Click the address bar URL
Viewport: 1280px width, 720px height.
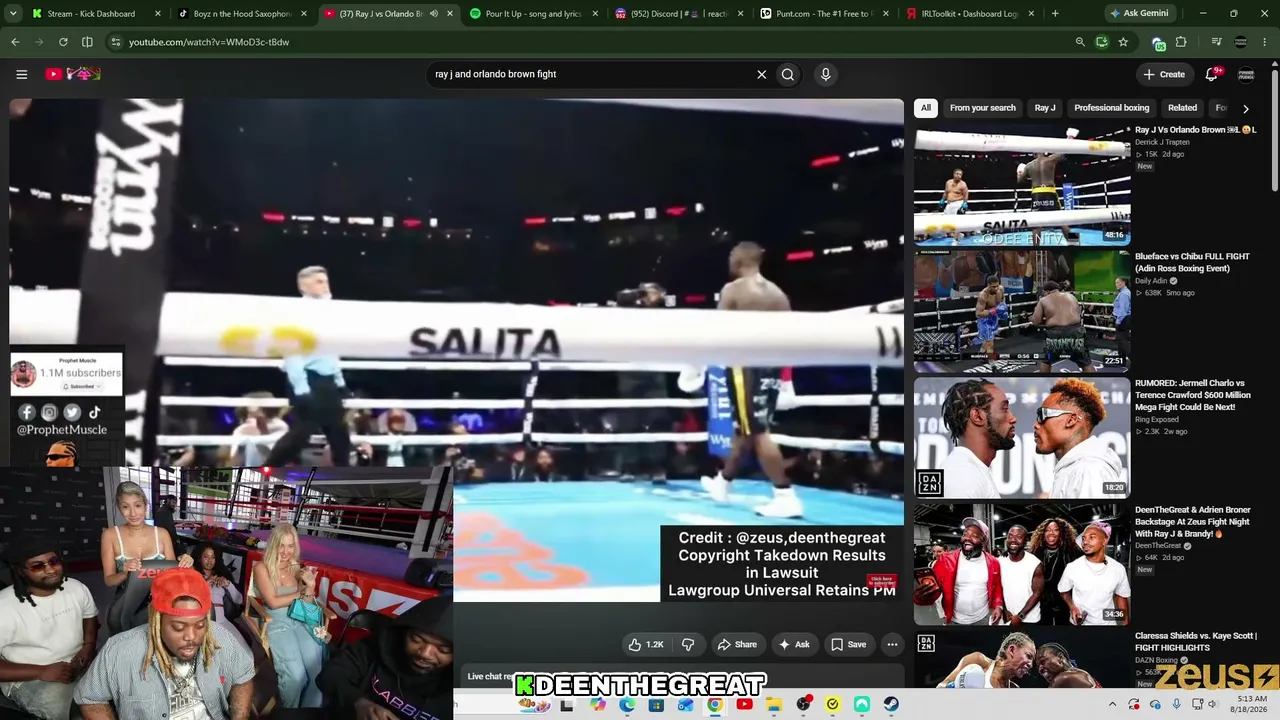coord(209,42)
